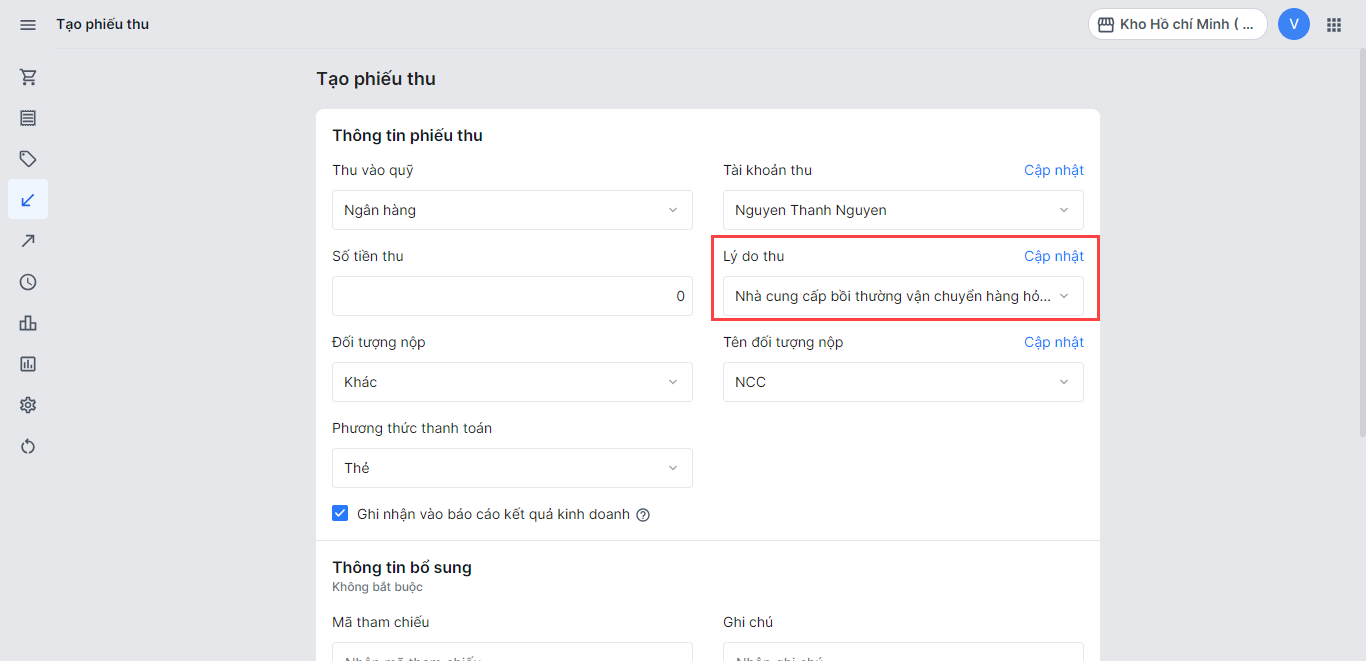The width and height of the screenshot is (1366, 661).
Task: Open the settings gear sidebar icon
Action: click(28, 405)
